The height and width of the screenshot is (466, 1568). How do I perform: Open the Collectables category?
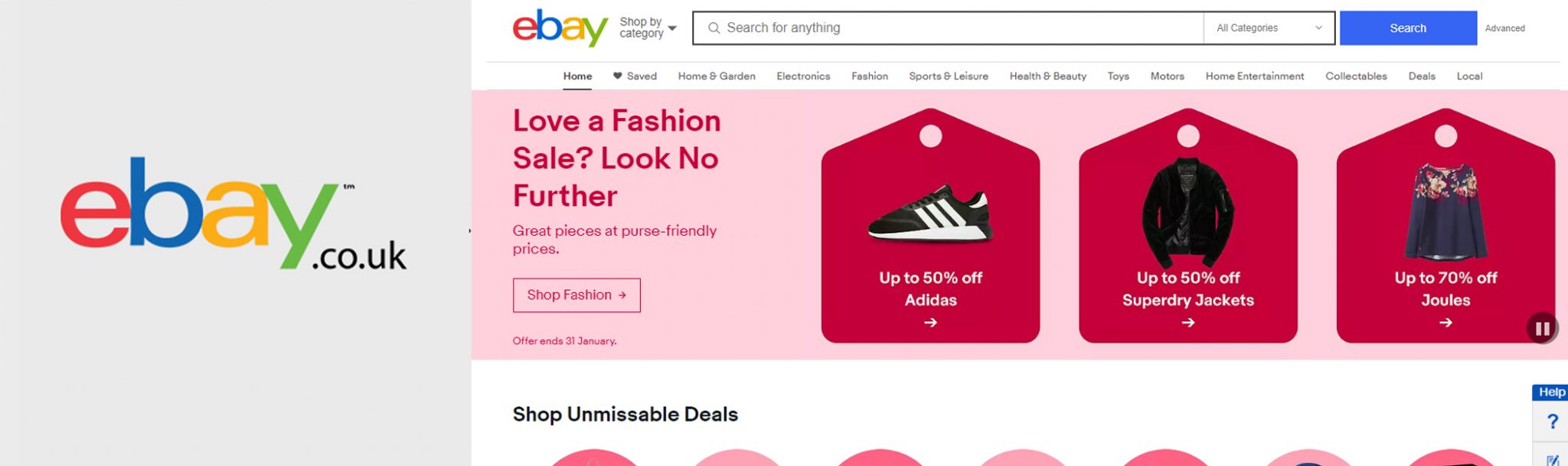pos(1356,76)
